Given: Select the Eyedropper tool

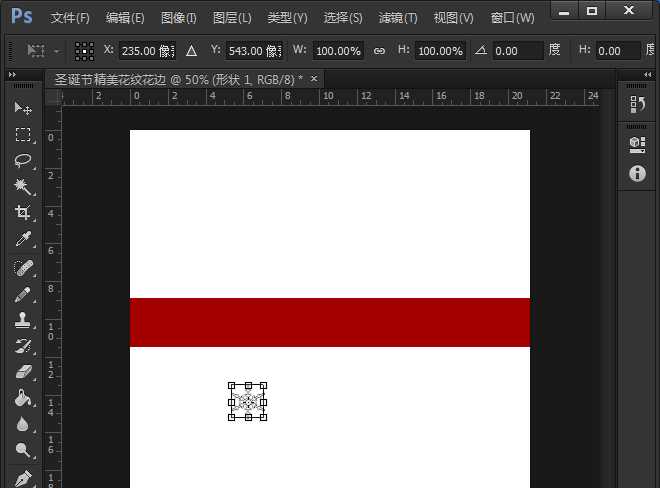Looking at the screenshot, I should coord(22,240).
